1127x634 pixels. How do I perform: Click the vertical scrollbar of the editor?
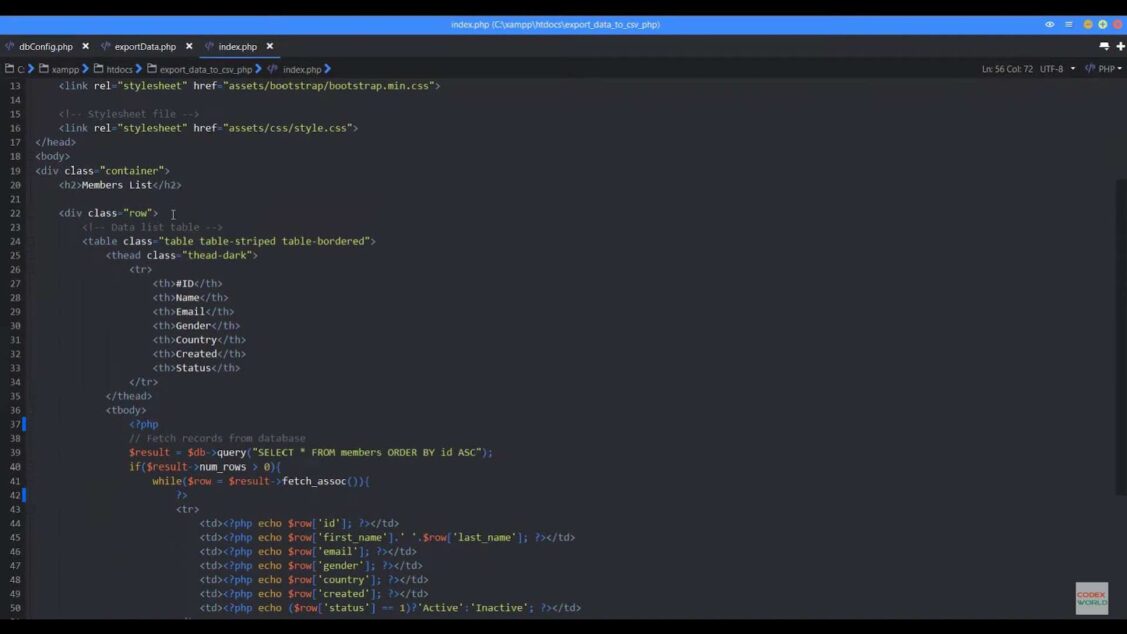coord(1121,338)
